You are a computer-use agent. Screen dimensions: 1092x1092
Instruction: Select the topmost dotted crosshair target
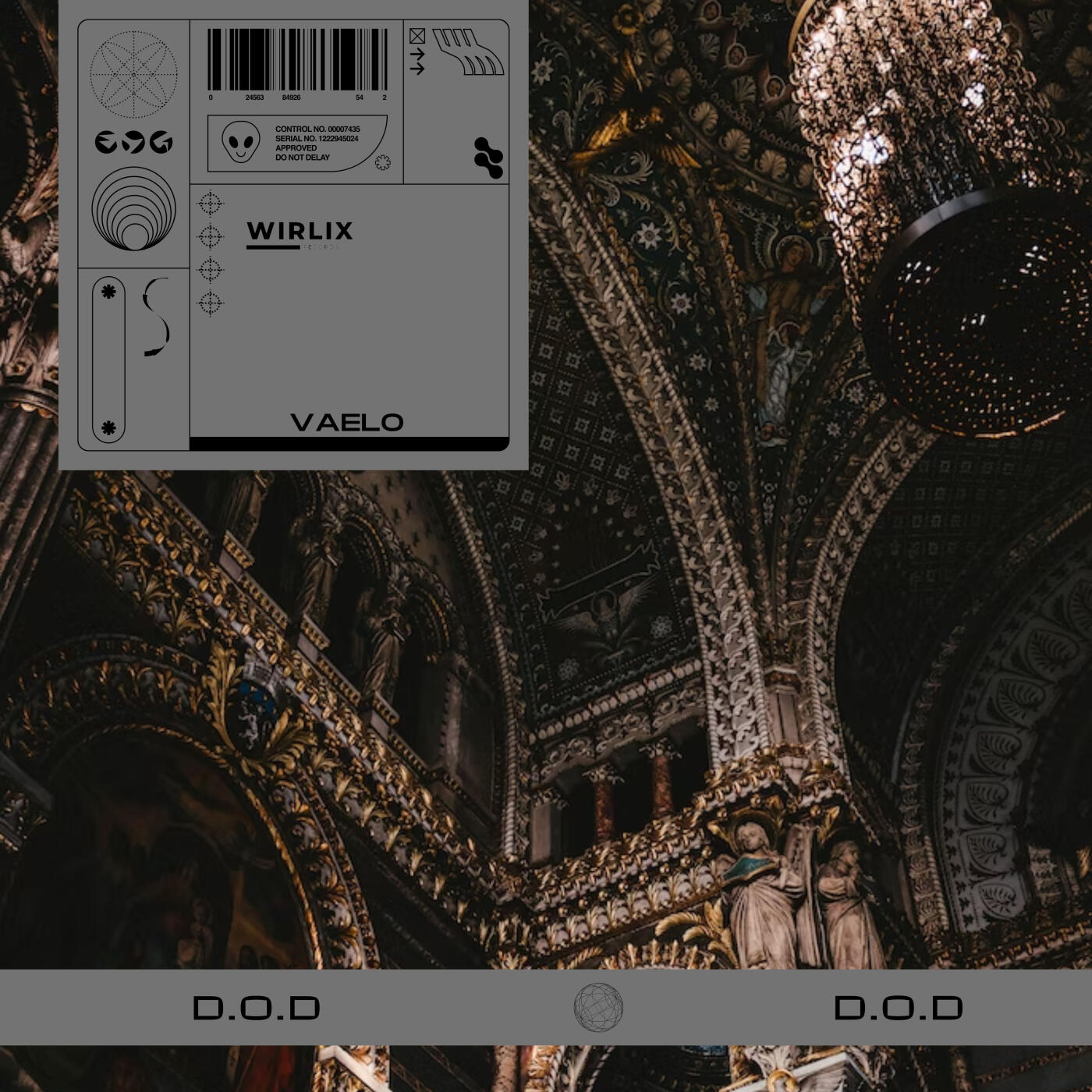pyautogui.click(x=210, y=204)
